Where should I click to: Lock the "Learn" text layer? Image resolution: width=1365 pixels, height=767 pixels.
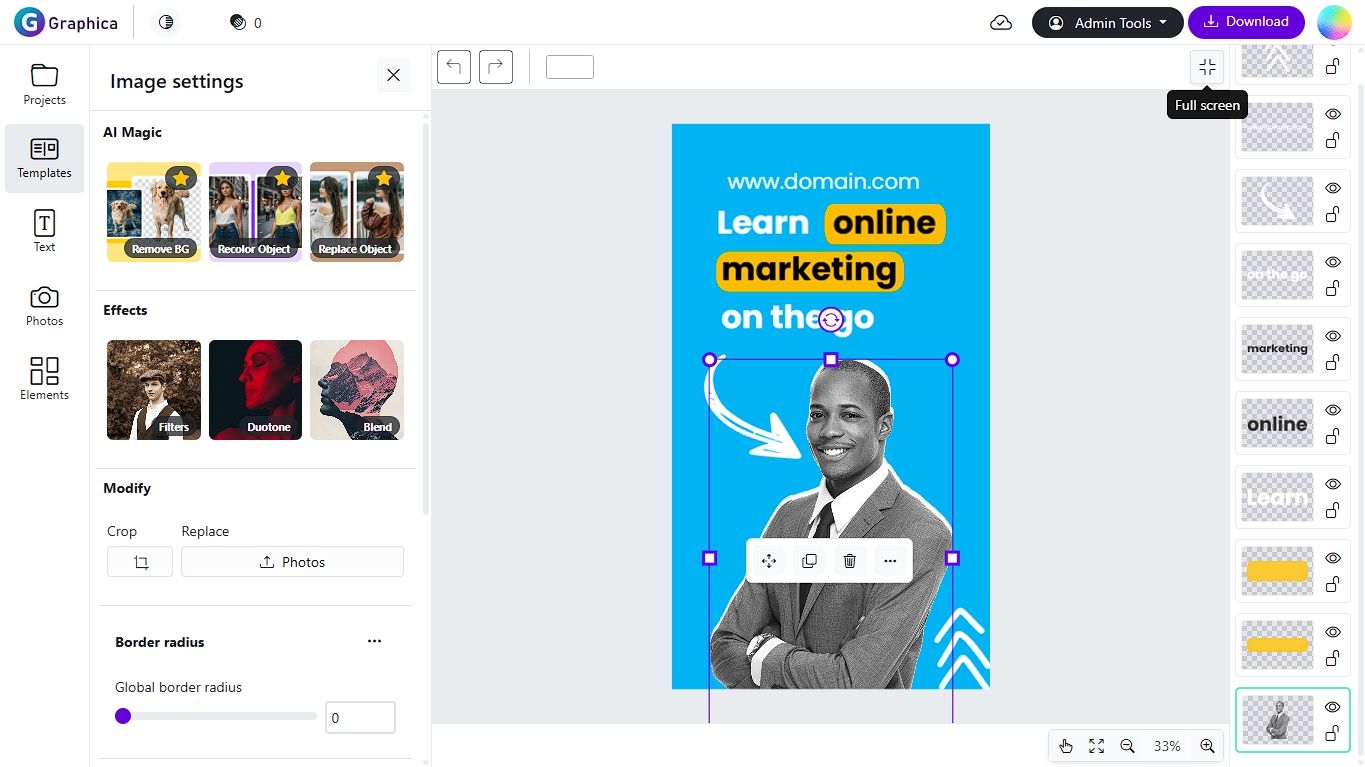tap(1333, 510)
